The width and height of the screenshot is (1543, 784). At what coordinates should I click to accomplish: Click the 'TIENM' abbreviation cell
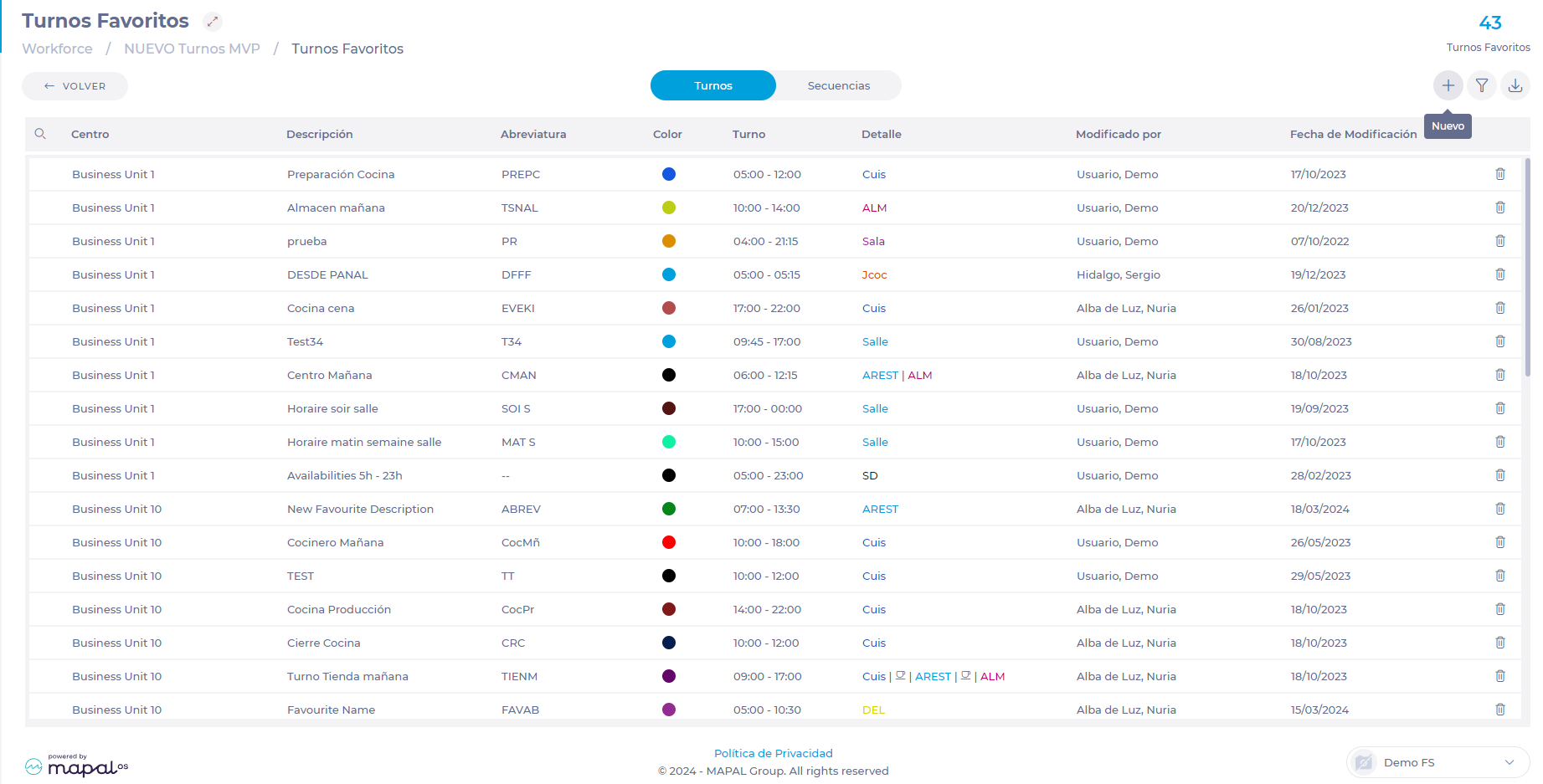pyautogui.click(x=519, y=676)
